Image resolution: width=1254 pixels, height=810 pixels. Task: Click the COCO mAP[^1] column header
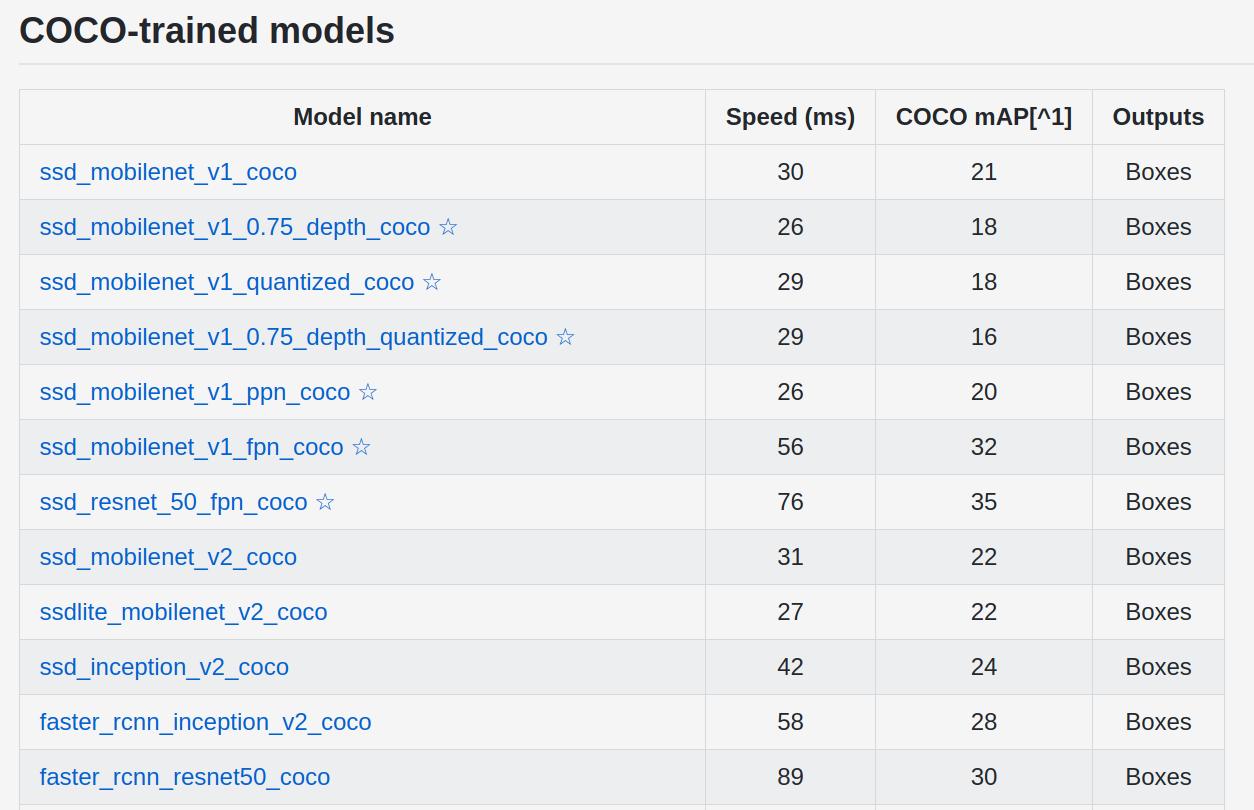click(x=983, y=117)
